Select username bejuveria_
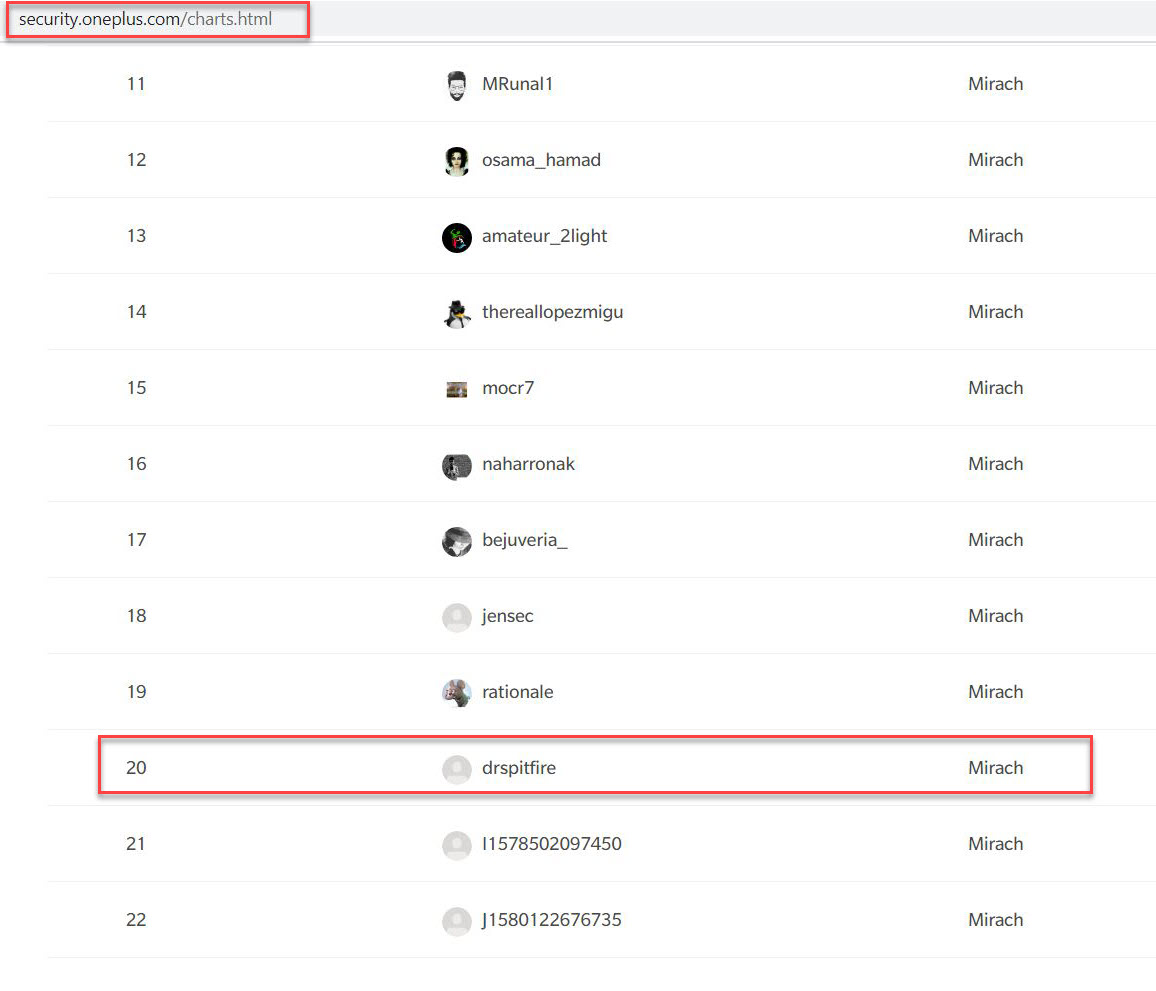This screenshot has height=991, width=1156. (x=525, y=540)
